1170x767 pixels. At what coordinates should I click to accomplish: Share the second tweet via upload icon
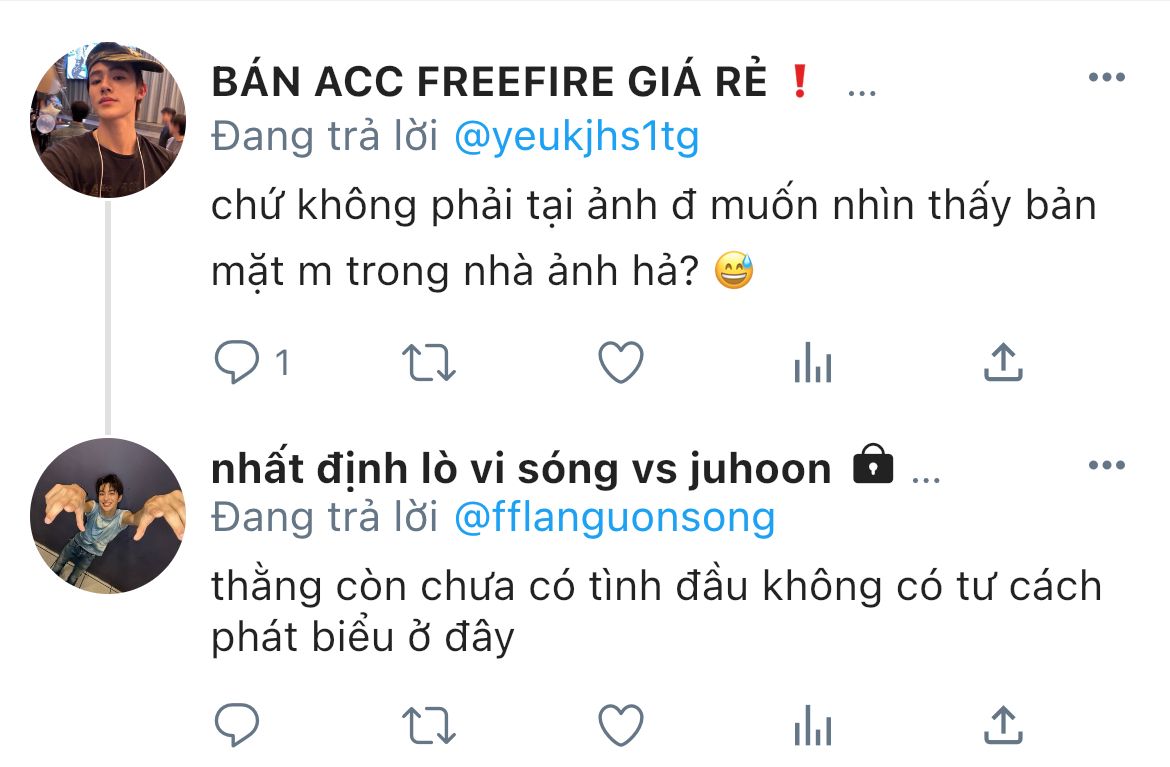[x=1003, y=724]
